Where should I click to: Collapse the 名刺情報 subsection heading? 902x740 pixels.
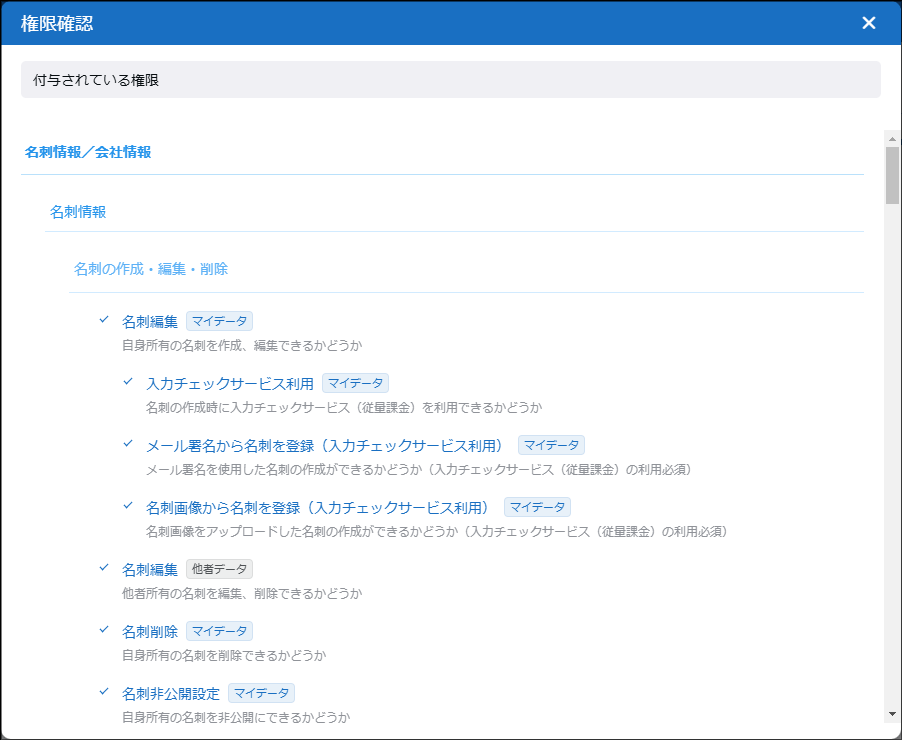[78, 212]
